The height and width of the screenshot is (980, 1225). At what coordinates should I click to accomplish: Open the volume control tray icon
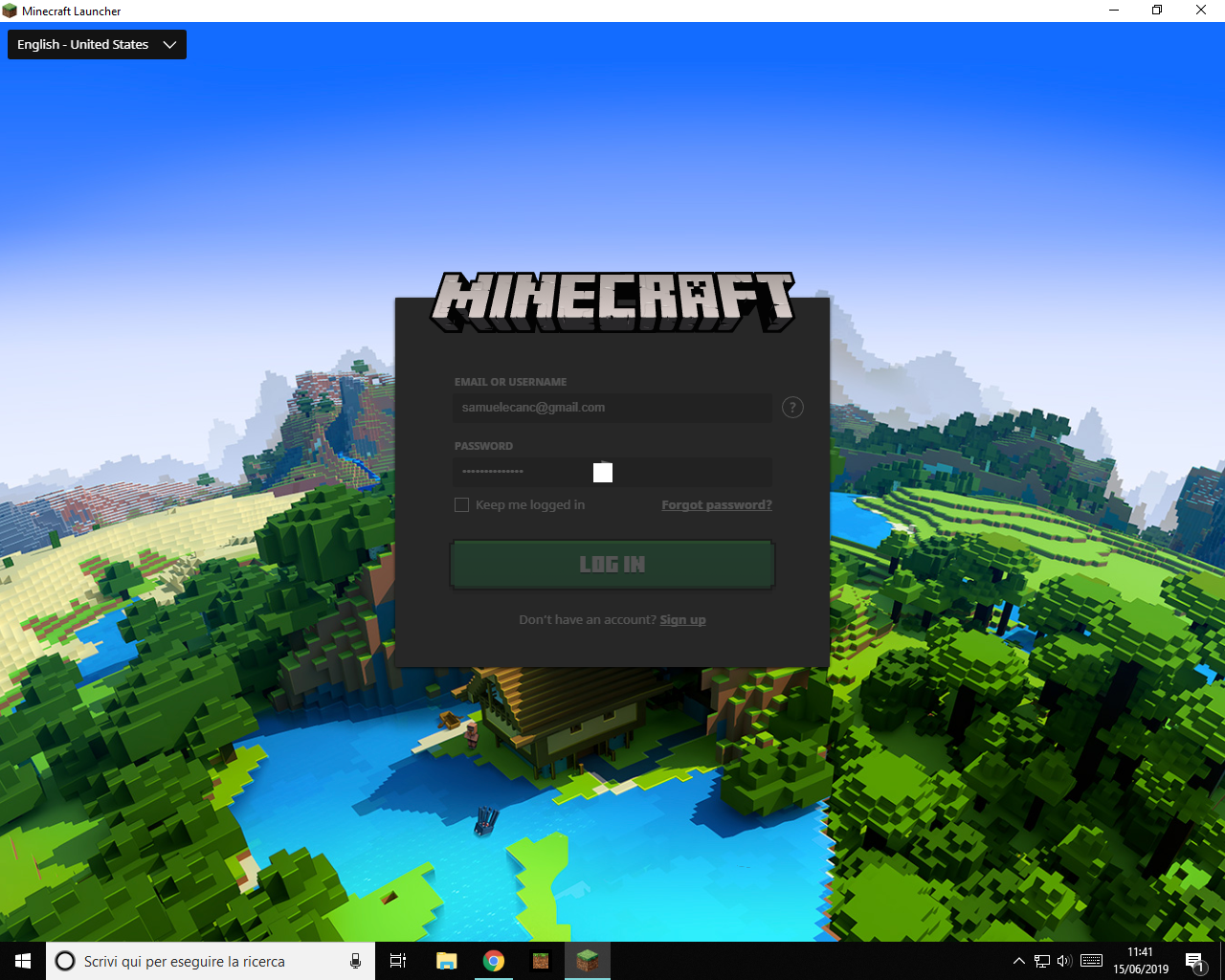point(1064,961)
